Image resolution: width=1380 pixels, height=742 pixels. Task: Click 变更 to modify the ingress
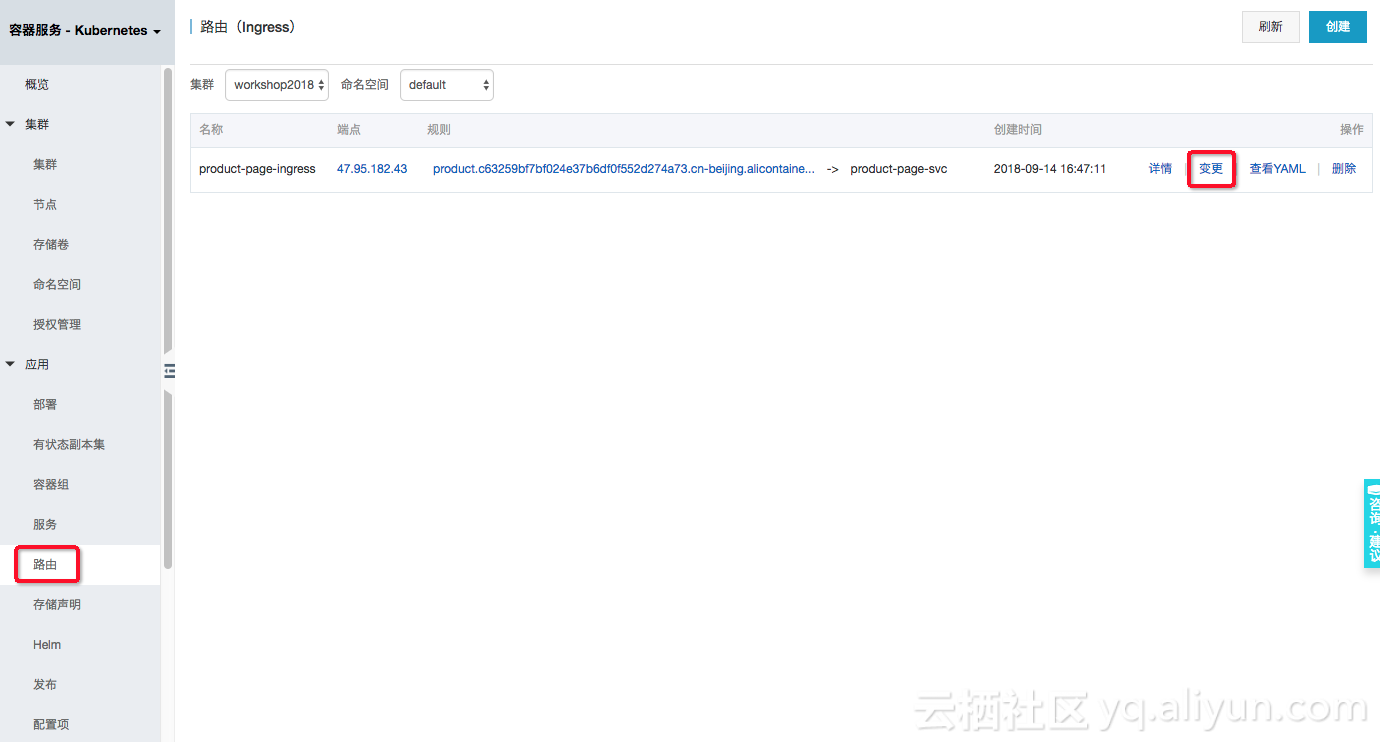coord(1211,169)
